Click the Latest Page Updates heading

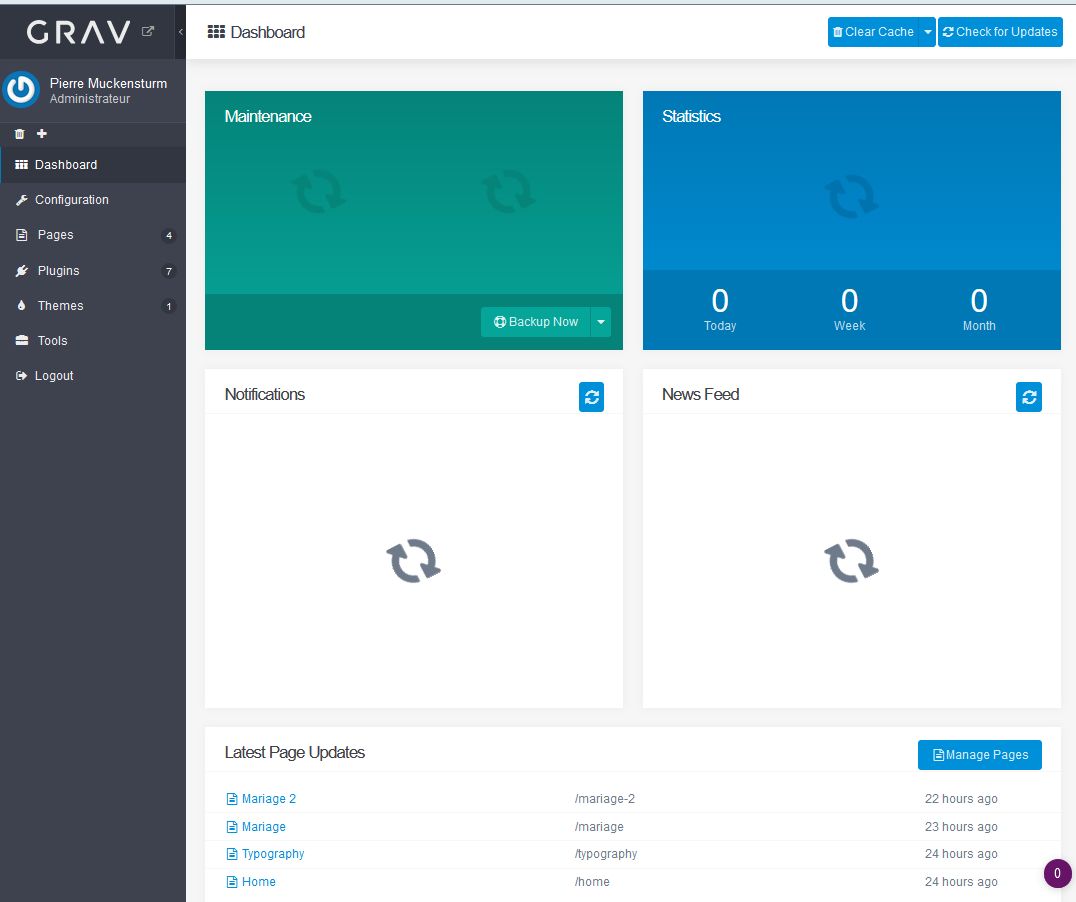pyautogui.click(x=295, y=752)
